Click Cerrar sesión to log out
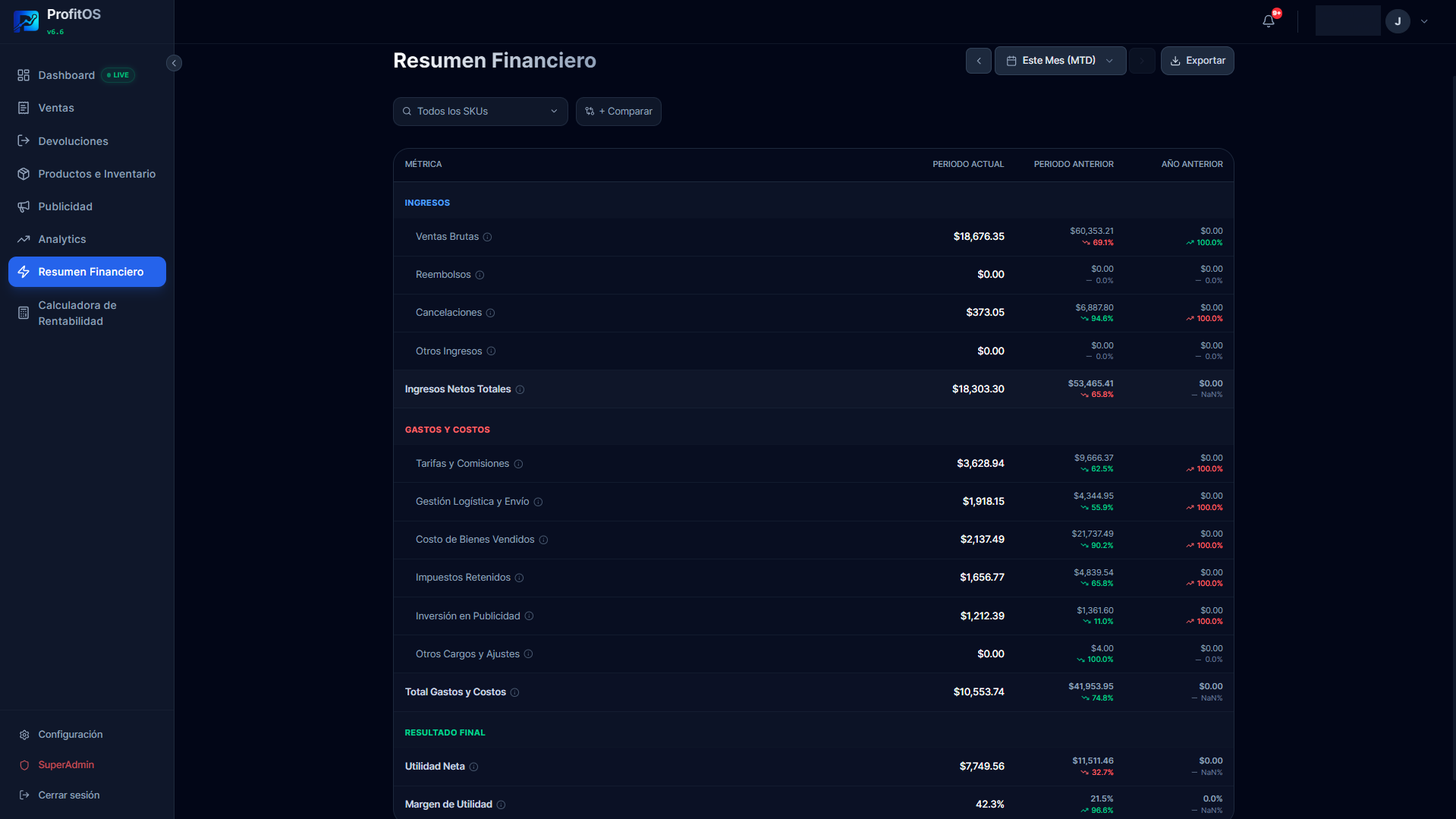 pos(68,795)
